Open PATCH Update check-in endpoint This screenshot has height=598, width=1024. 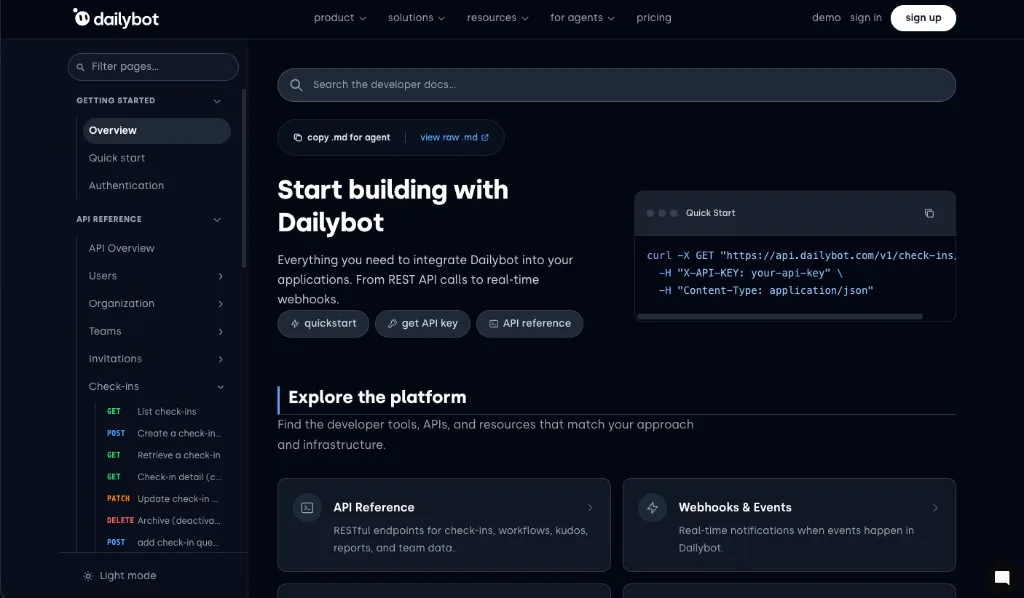coord(163,499)
